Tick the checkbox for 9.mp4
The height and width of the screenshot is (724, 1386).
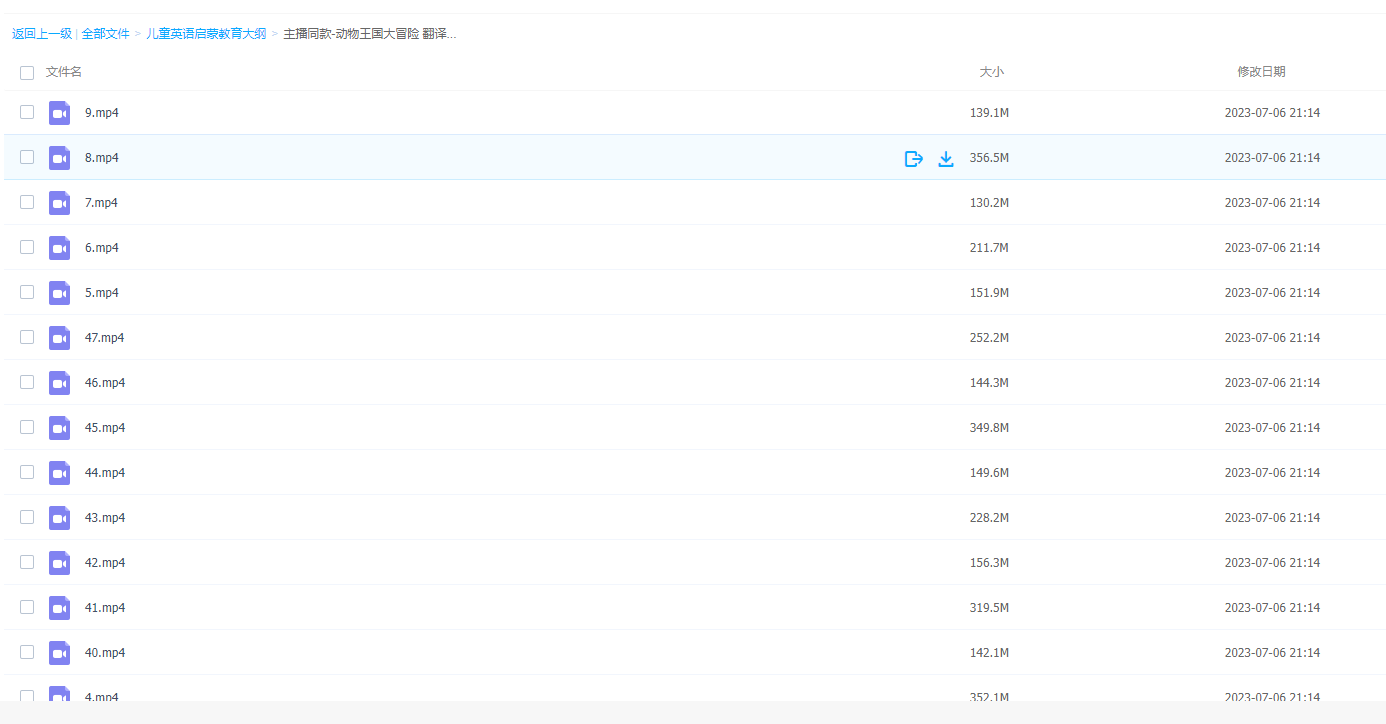27,112
